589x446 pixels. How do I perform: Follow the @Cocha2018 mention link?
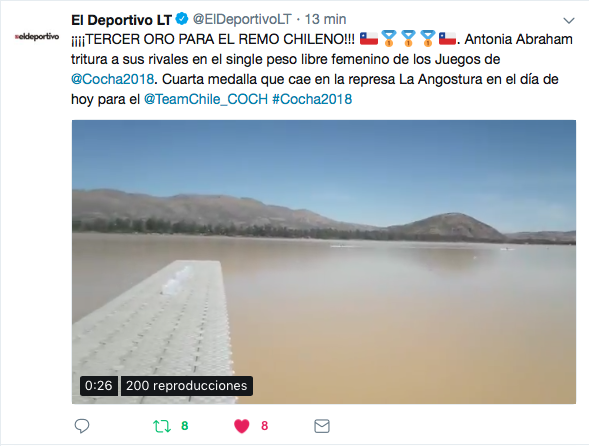pyautogui.click(x=112, y=79)
